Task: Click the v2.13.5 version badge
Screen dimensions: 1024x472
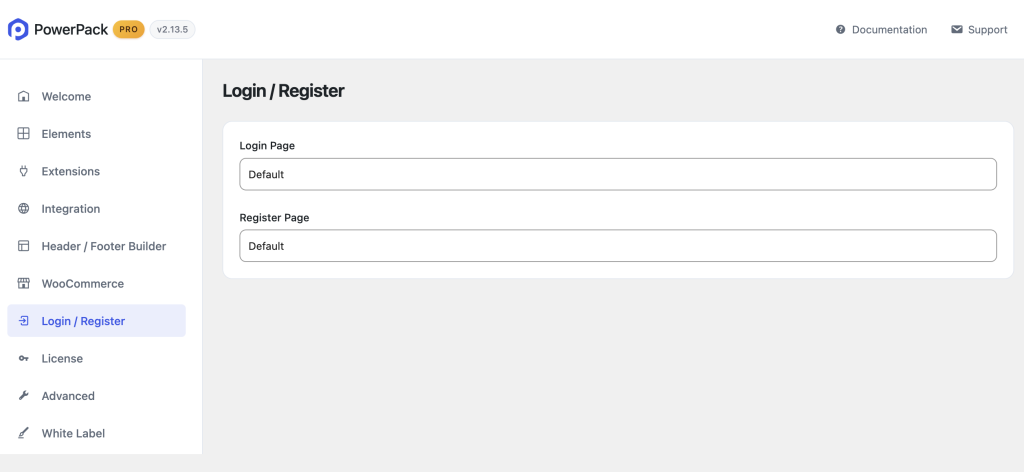Action: point(172,29)
